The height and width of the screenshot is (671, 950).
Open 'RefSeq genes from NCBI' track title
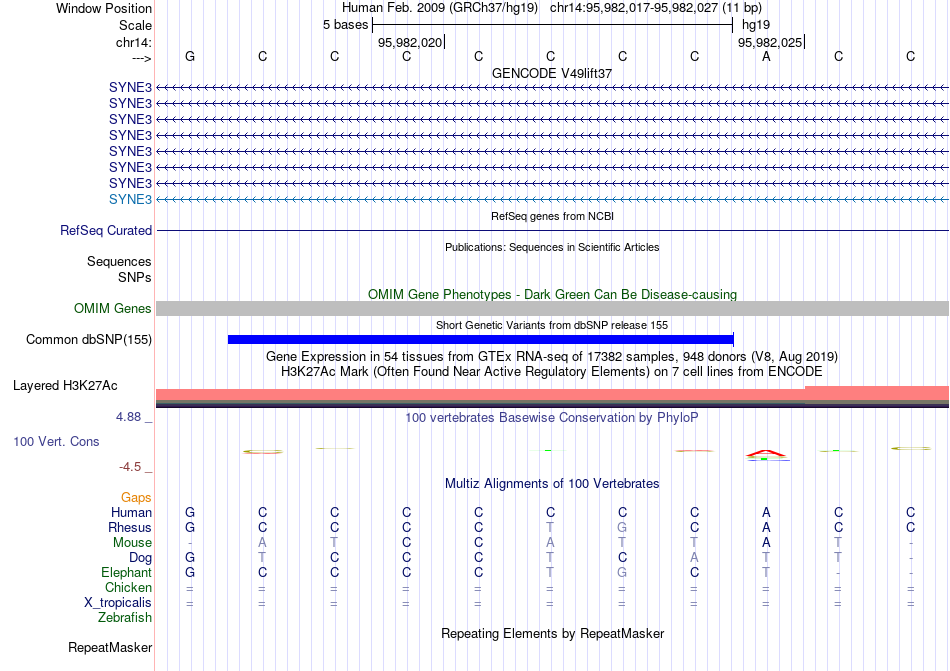pos(552,216)
